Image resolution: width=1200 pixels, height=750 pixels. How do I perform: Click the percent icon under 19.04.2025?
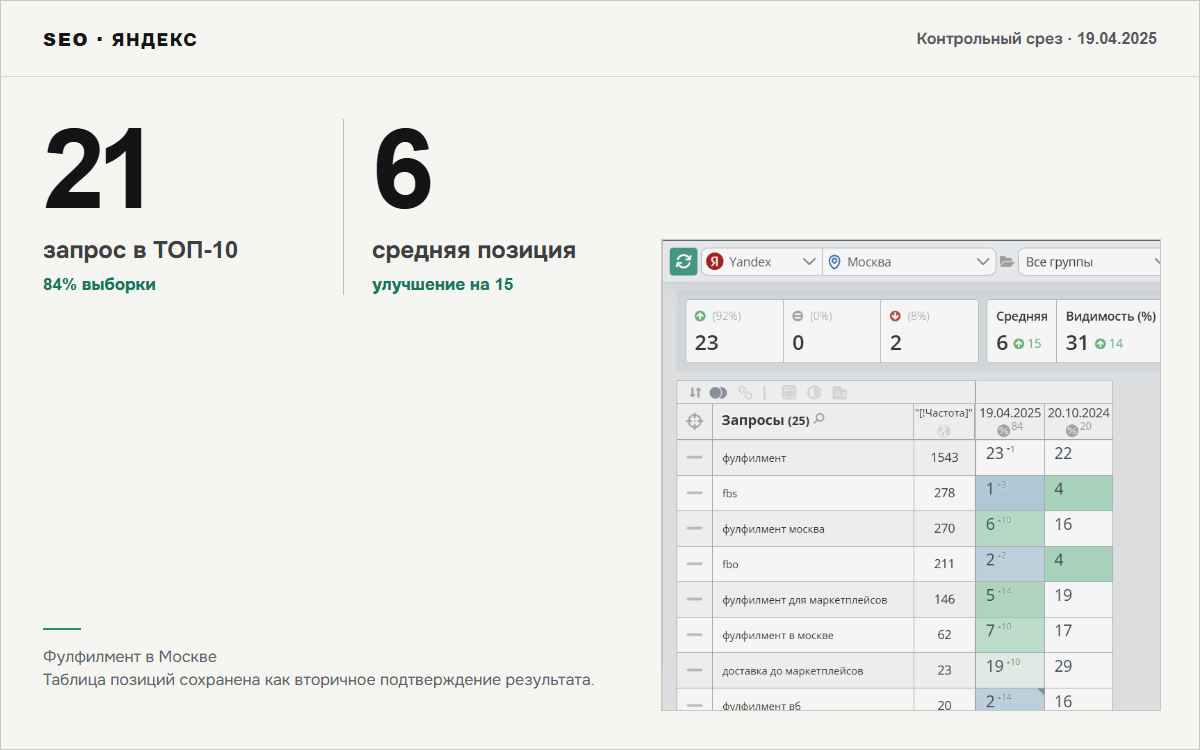[1003, 431]
